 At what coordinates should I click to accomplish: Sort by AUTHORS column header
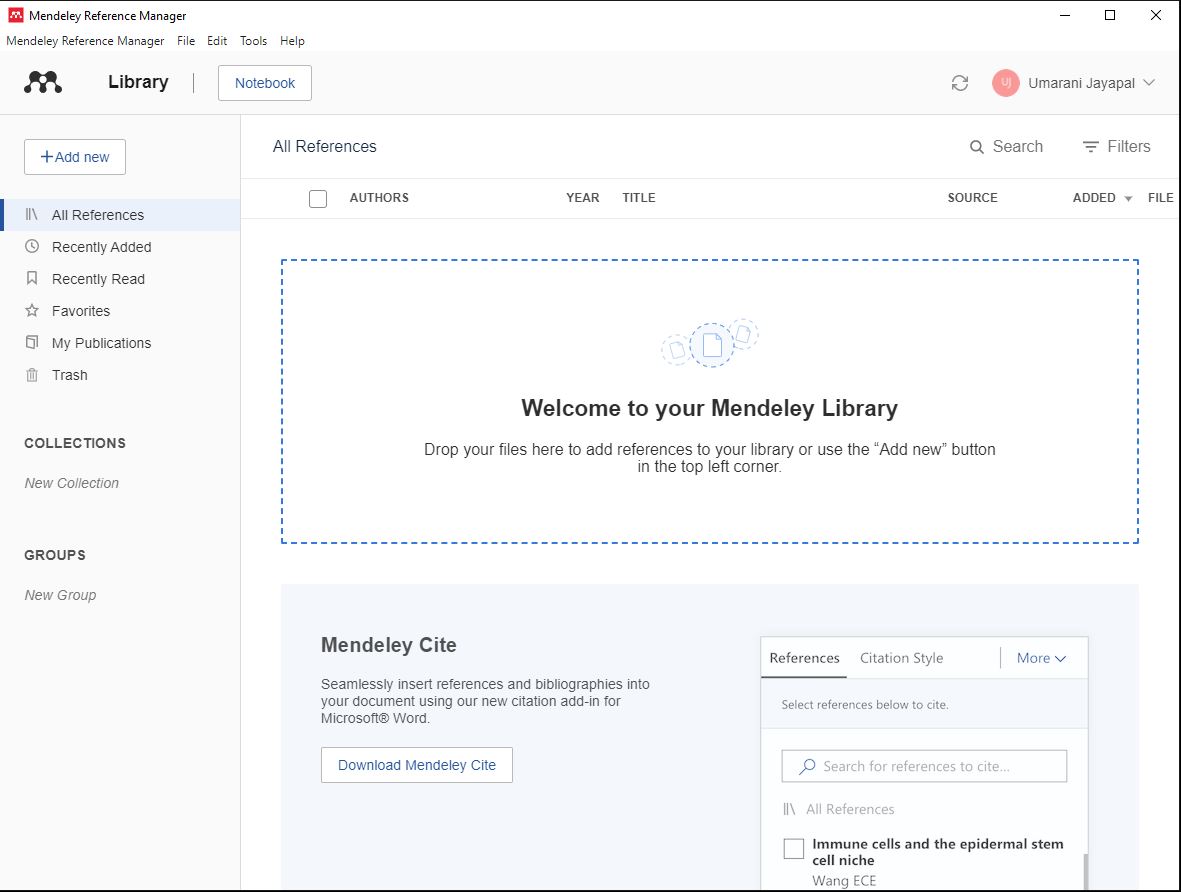pyautogui.click(x=379, y=198)
